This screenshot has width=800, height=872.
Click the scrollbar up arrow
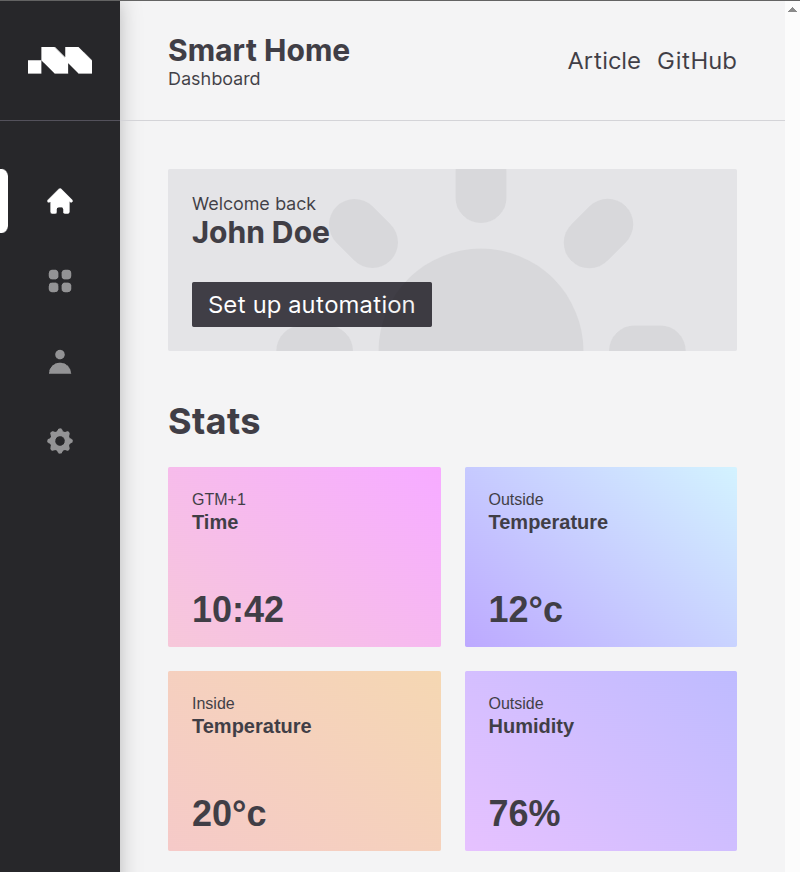click(x=792, y=9)
